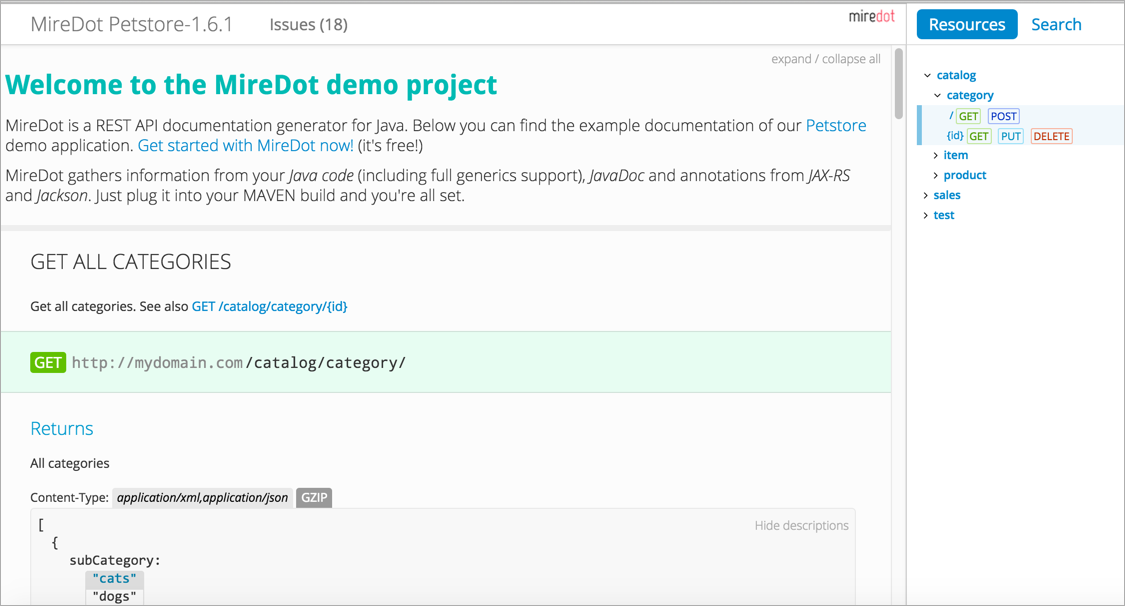Open the Issues (18) page
Screen dimensions: 1125x606
(x=309, y=24)
